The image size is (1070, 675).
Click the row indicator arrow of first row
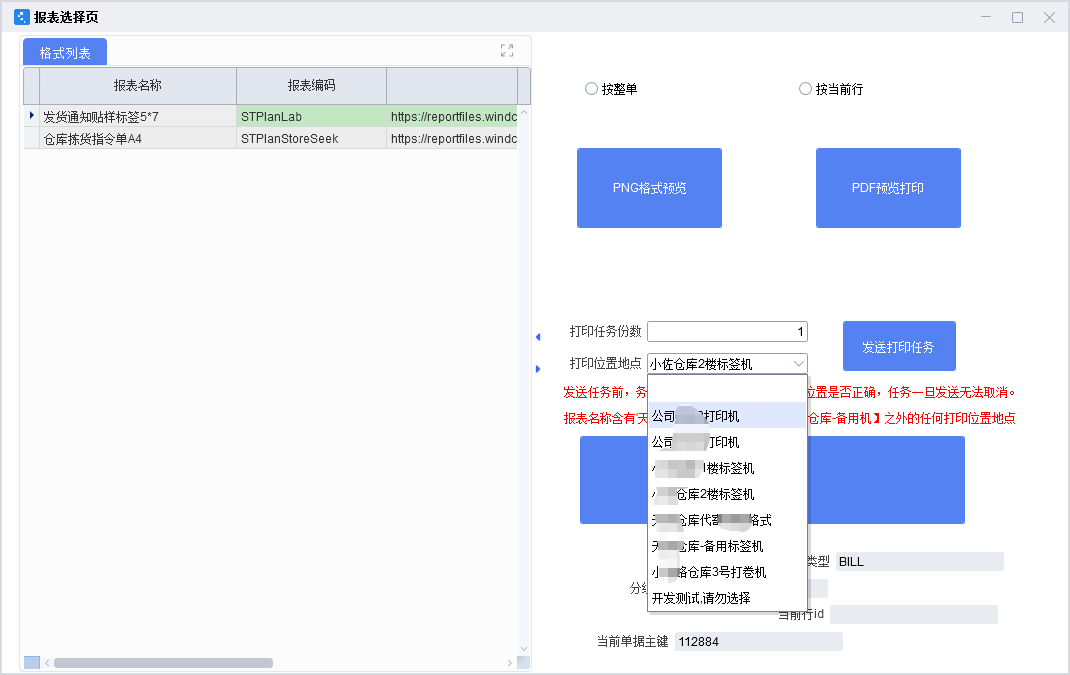[31, 116]
